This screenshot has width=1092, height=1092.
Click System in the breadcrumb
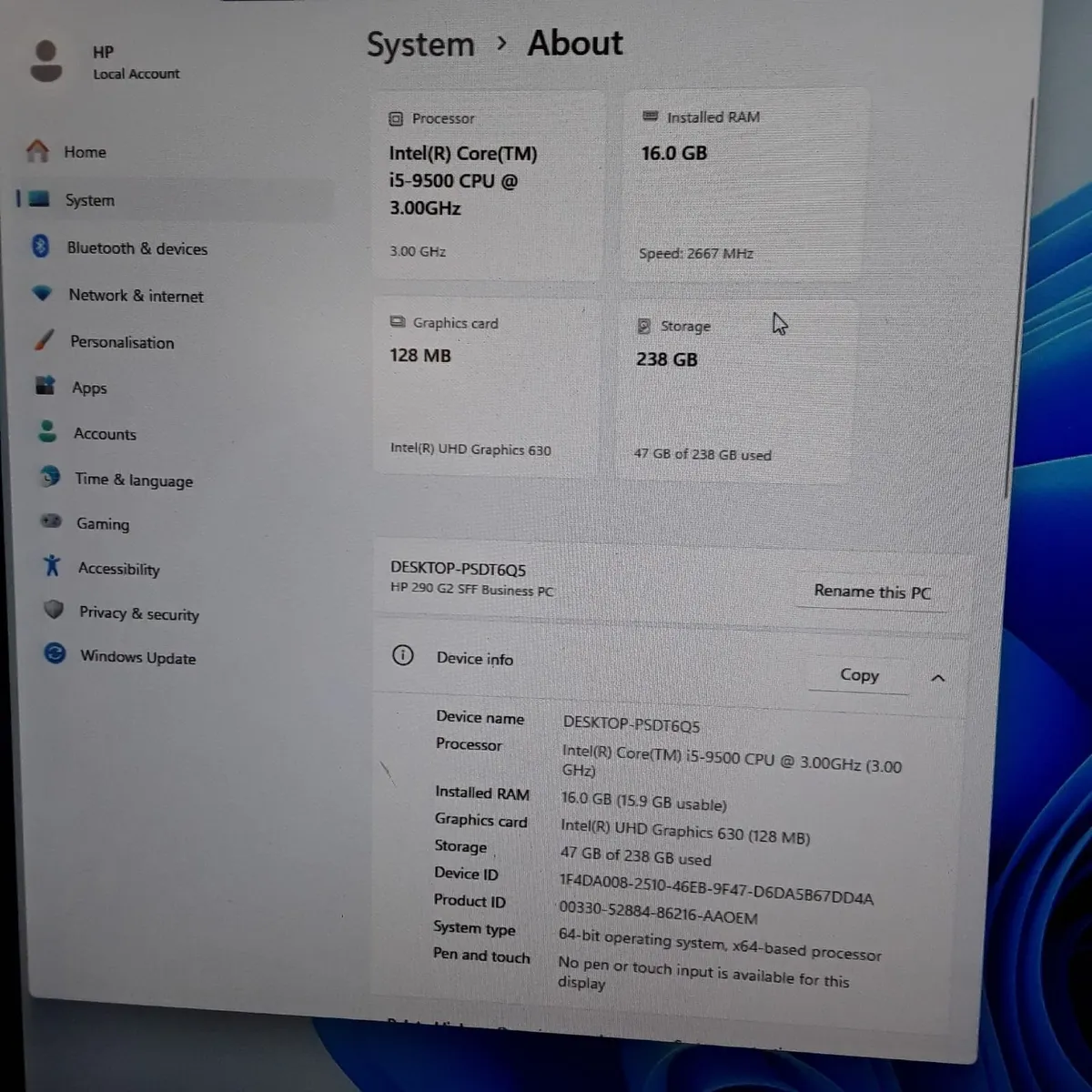tap(420, 45)
